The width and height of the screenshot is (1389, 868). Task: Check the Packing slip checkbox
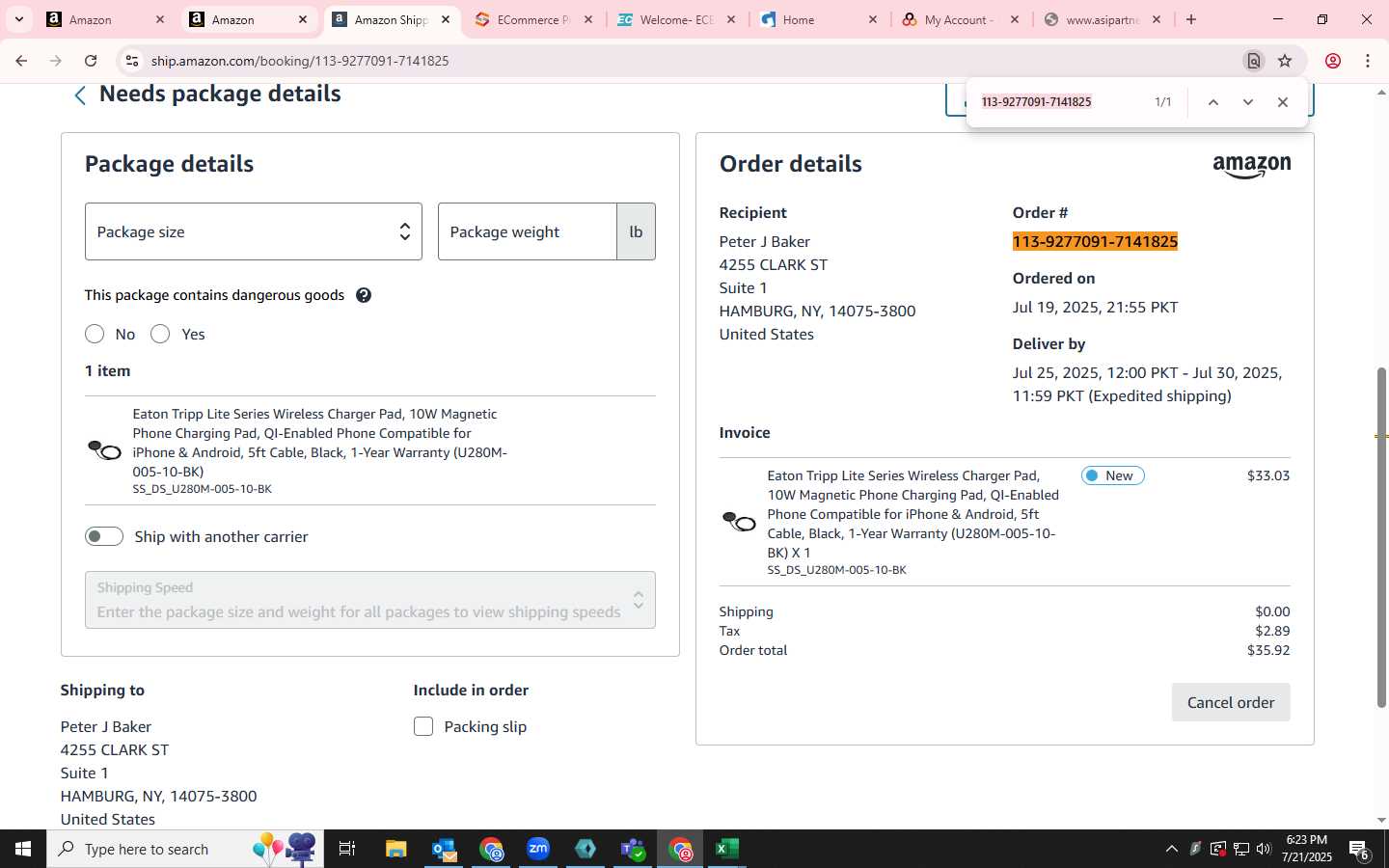pos(423,726)
